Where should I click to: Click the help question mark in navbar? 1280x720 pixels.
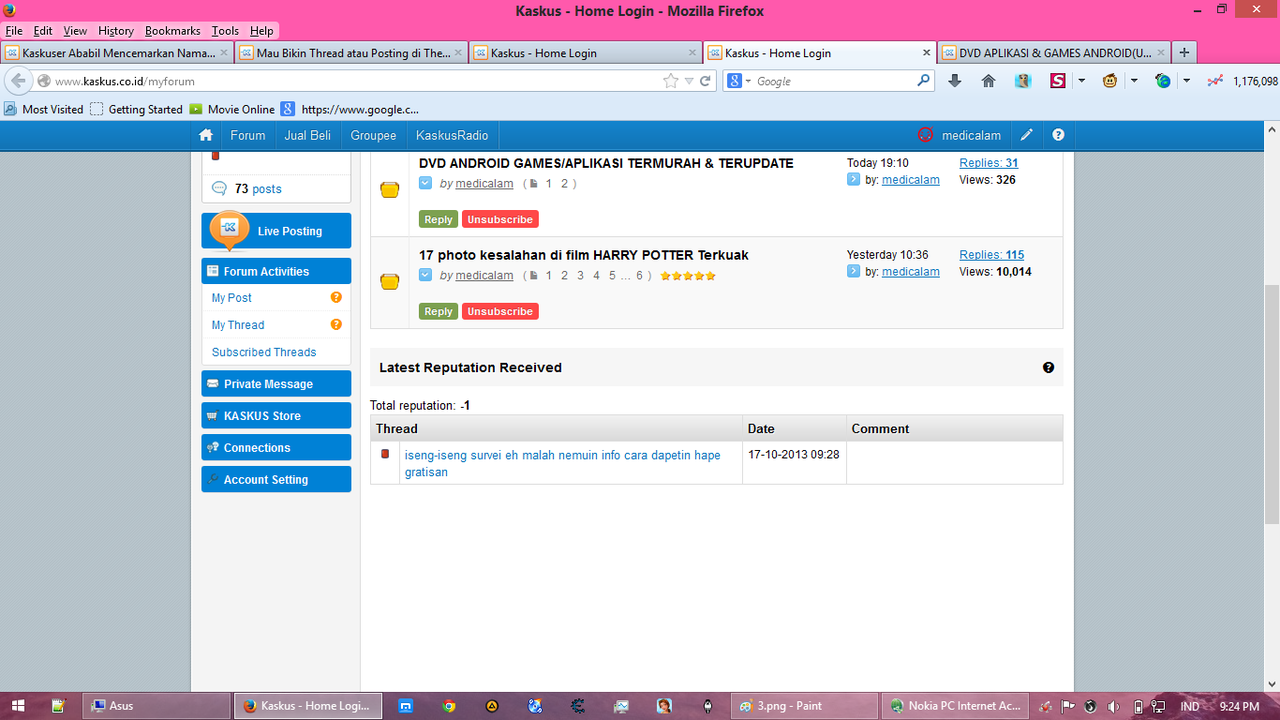1058,135
